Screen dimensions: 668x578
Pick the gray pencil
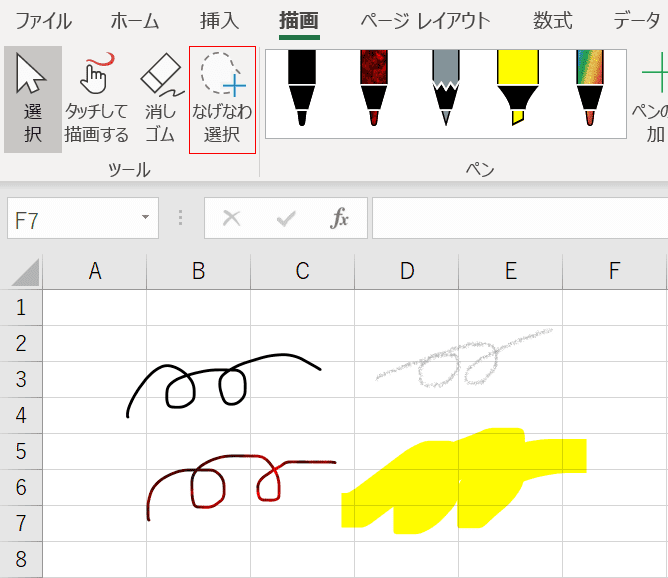[446, 88]
